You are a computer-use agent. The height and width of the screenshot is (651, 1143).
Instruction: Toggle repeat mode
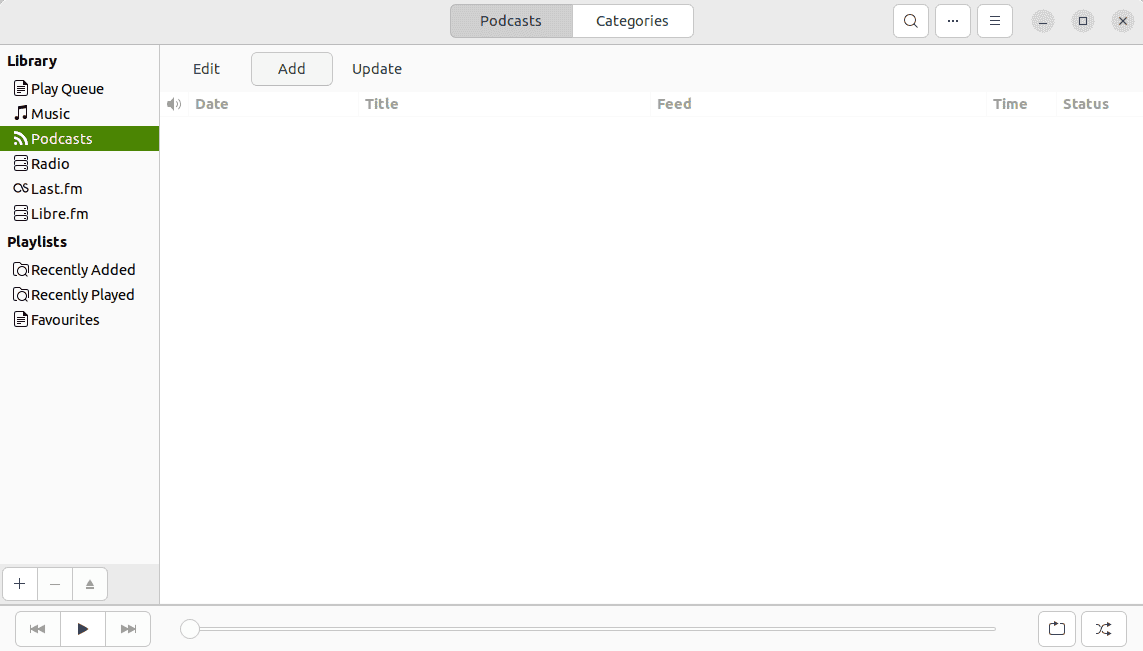[x=1057, y=629]
